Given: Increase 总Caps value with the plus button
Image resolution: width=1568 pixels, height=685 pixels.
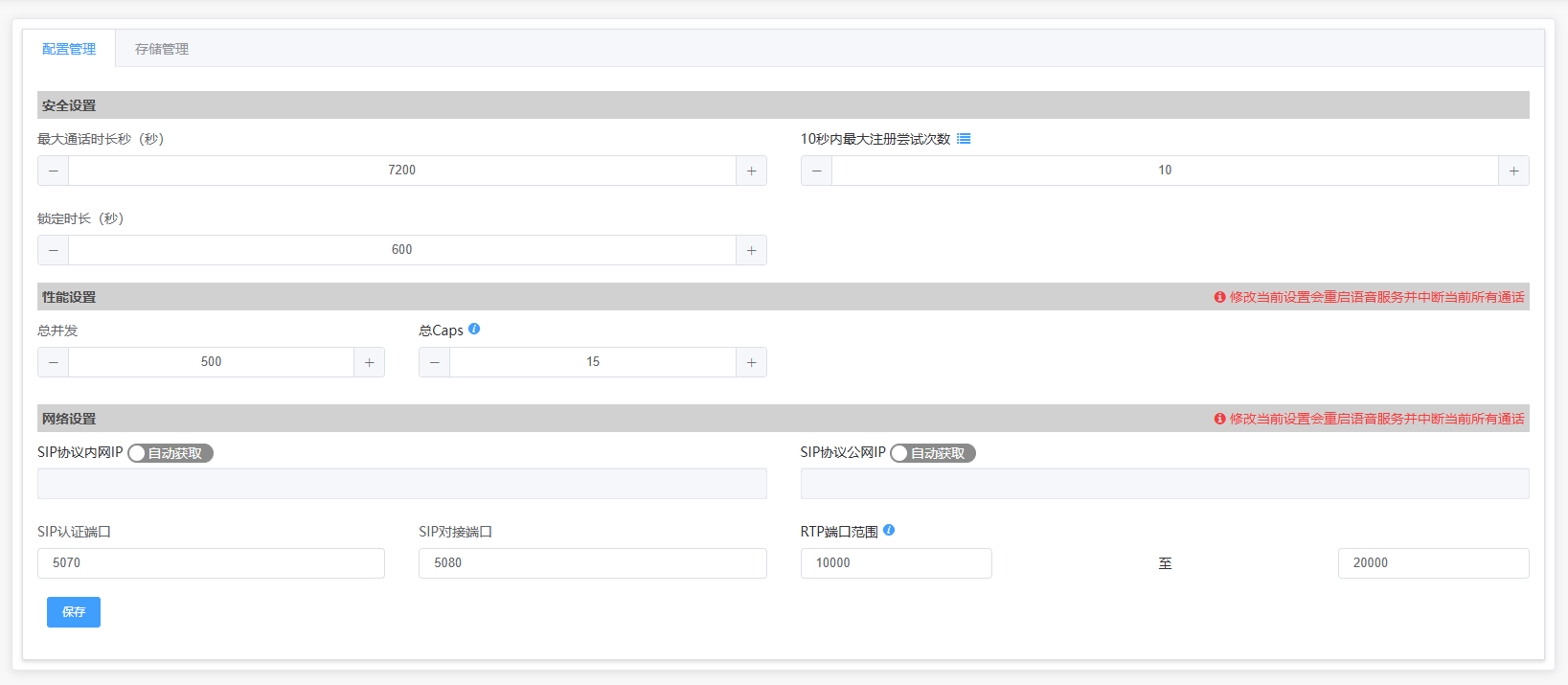Looking at the screenshot, I should tap(751, 362).
